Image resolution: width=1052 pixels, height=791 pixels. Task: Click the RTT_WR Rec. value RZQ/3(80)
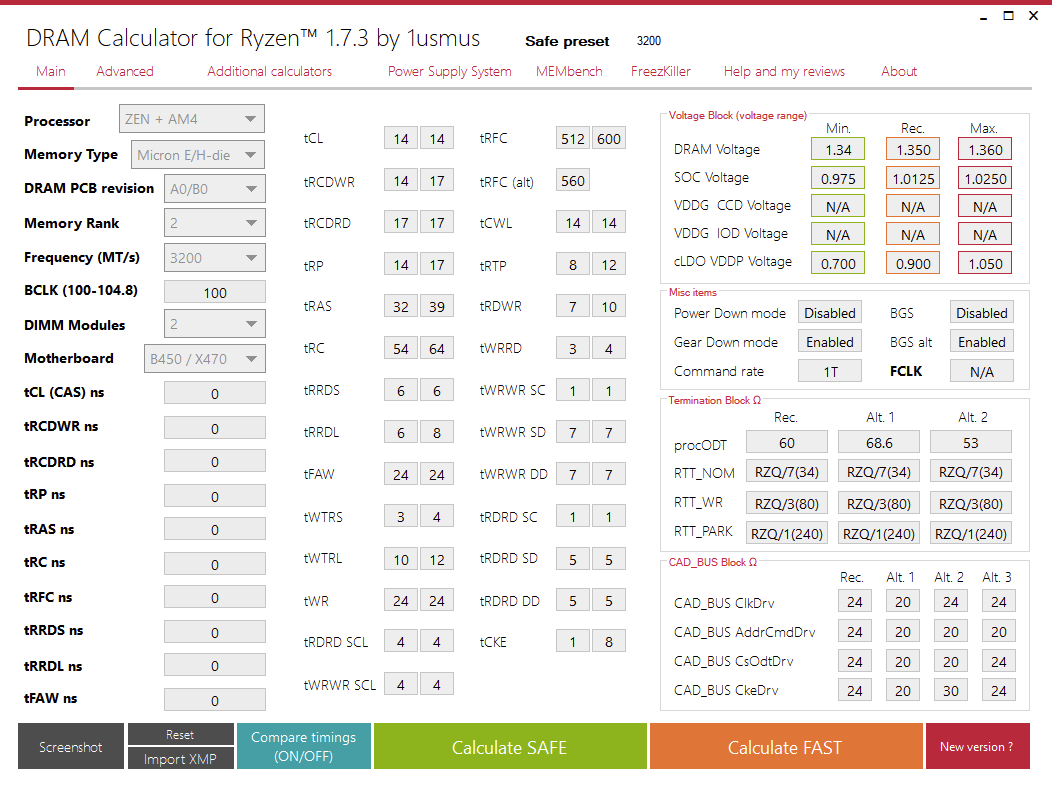[787, 503]
